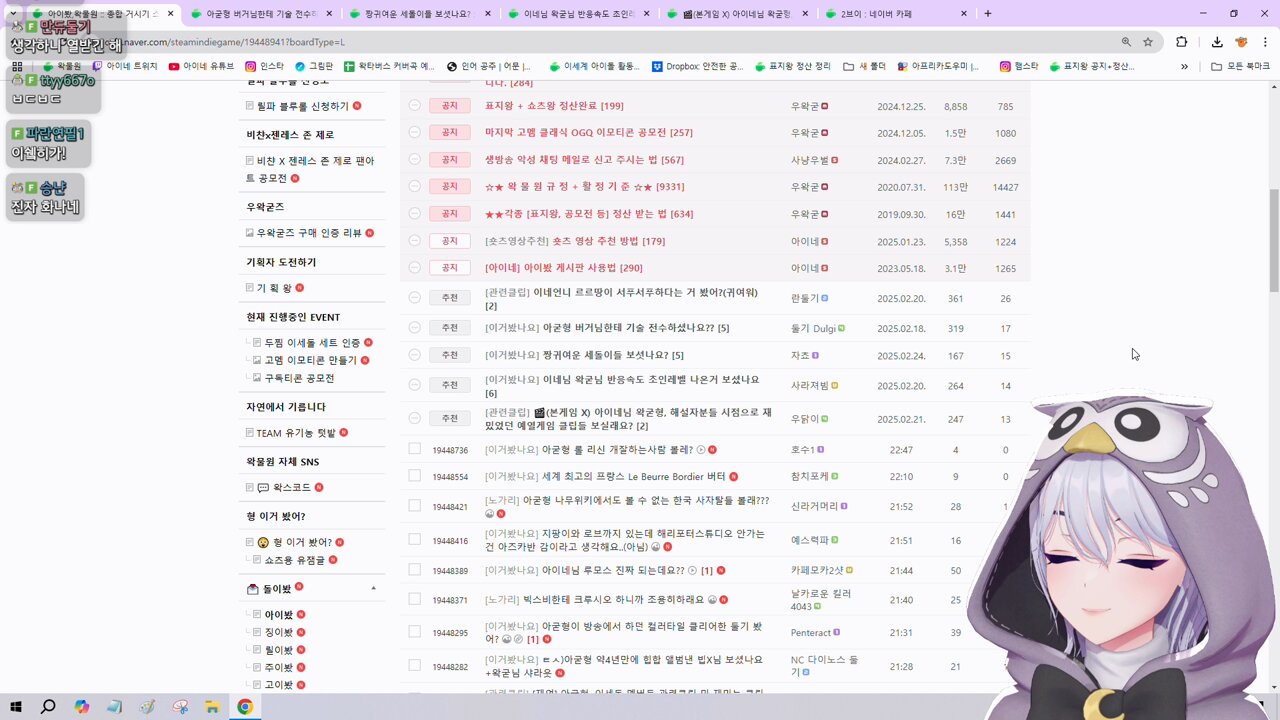Viewport: 1280px width, 720px height.
Task: Open the 쇼츠용 유잼글 board
Action: point(294,560)
